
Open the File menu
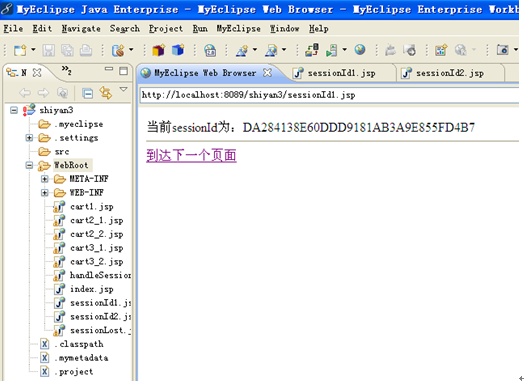tap(13, 29)
